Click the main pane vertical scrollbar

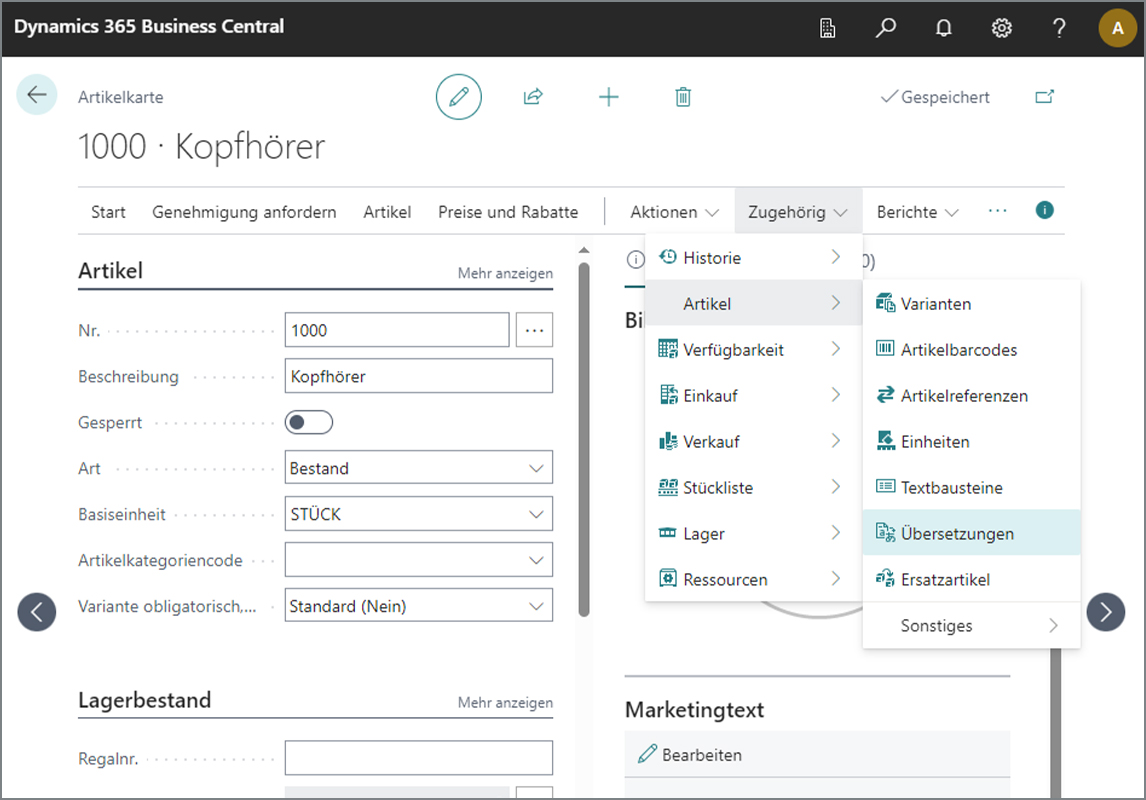(583, 440)
